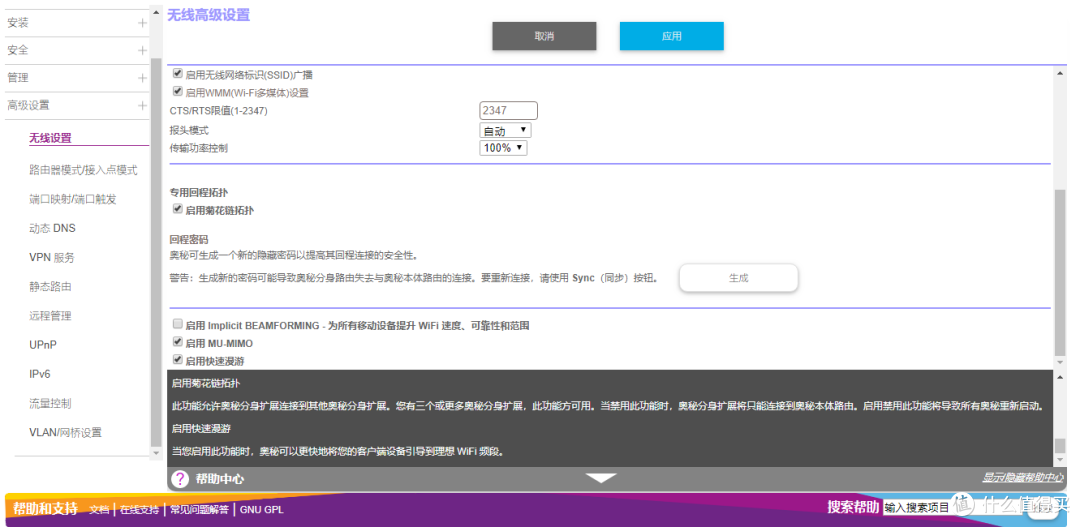Open the 在线支持 link

(x=140, y=510)
